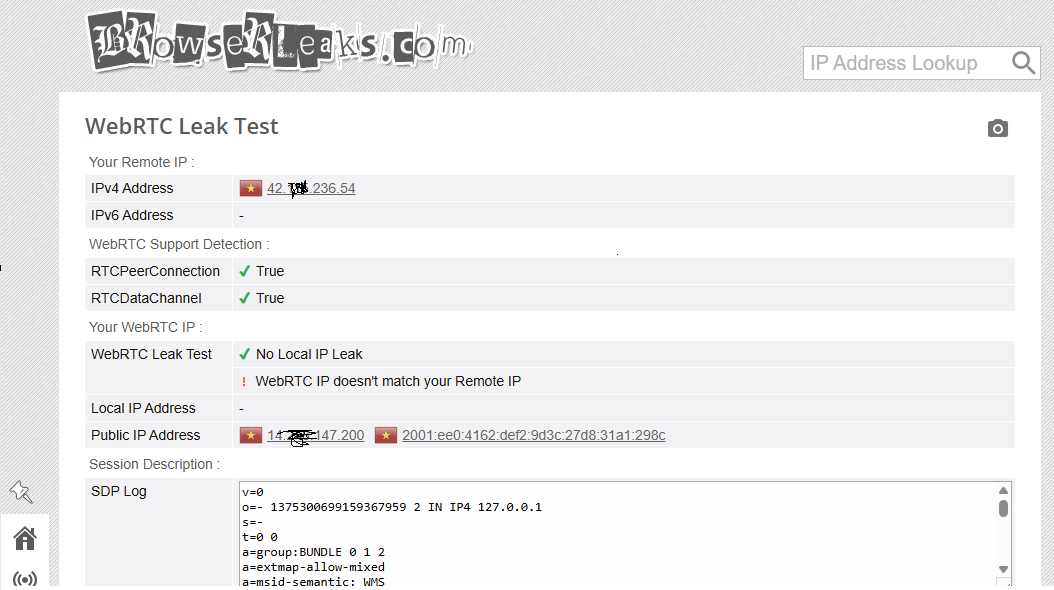Open the home icon in sidebar
Viewport: 1054px width, 590px height.
click(25, 538)
